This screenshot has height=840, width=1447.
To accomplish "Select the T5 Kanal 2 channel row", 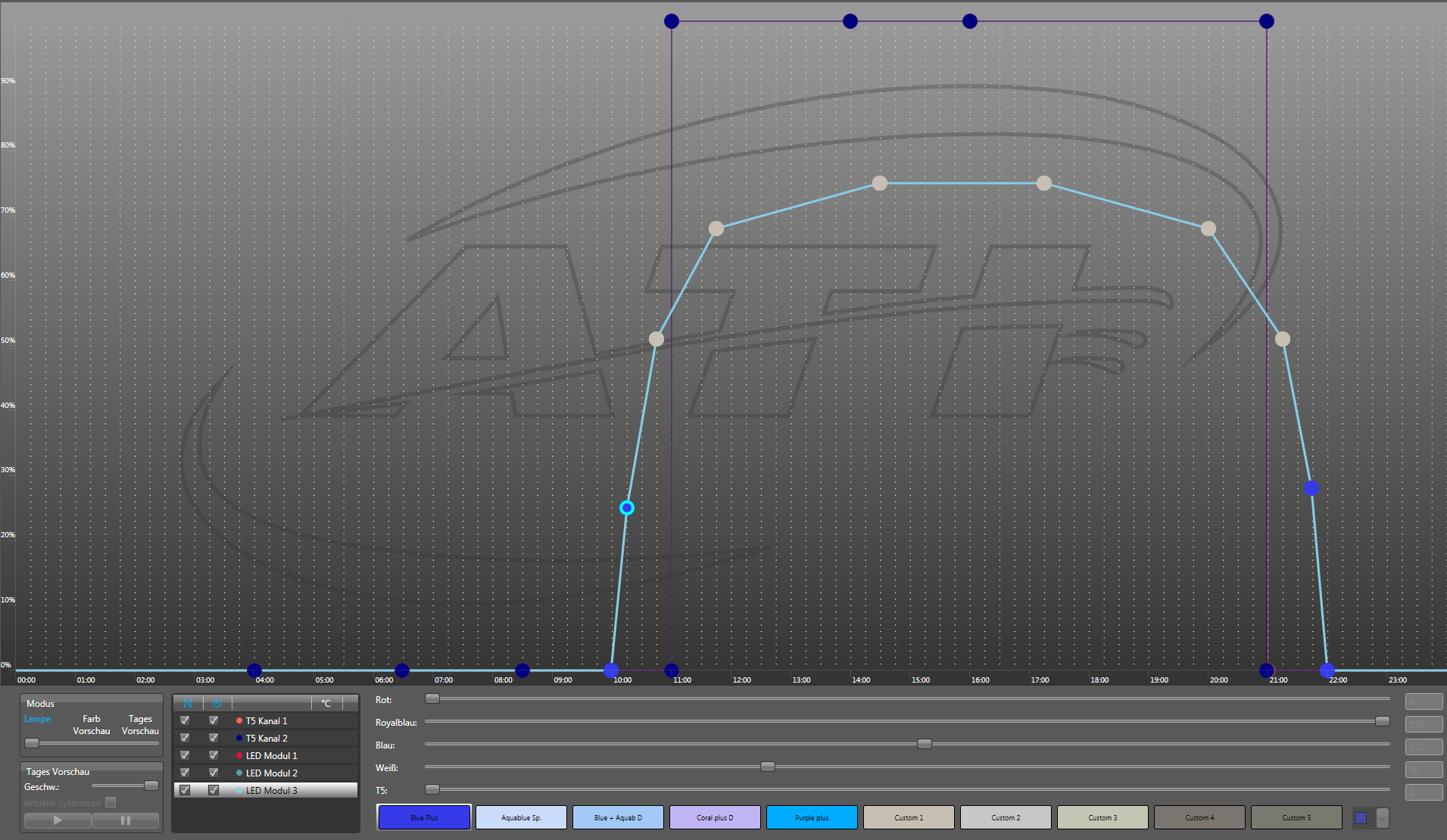I will tap(267, 738).
